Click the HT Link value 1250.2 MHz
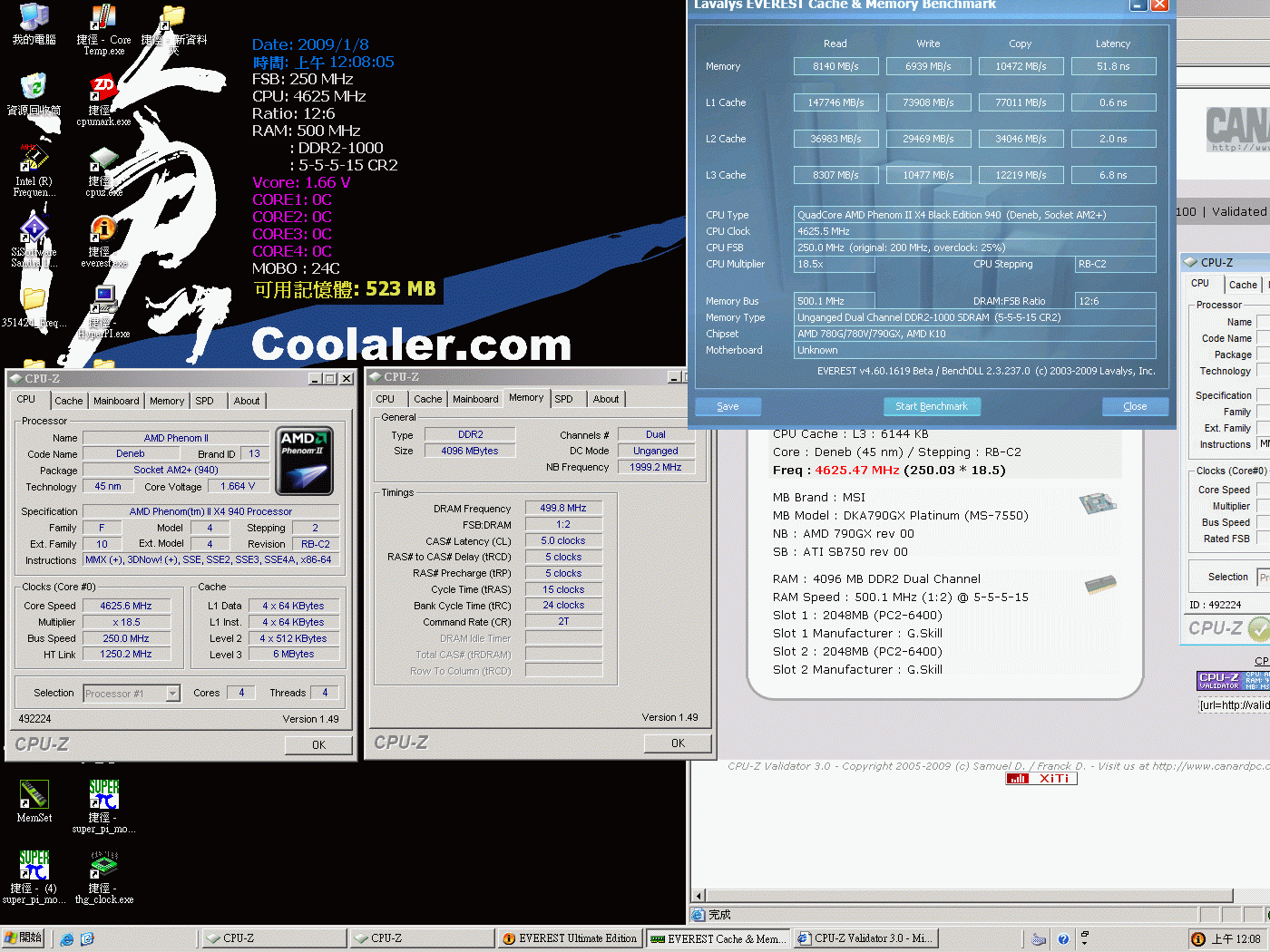Viewport: 1270px width, 952px height. tap(126, 654)
